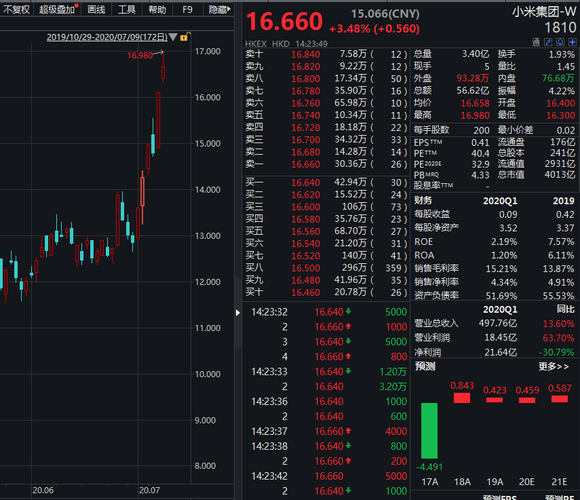580x500 pixels.
Task: Click the 16.980 high price chart marker
Action: [x=140, y=55]
